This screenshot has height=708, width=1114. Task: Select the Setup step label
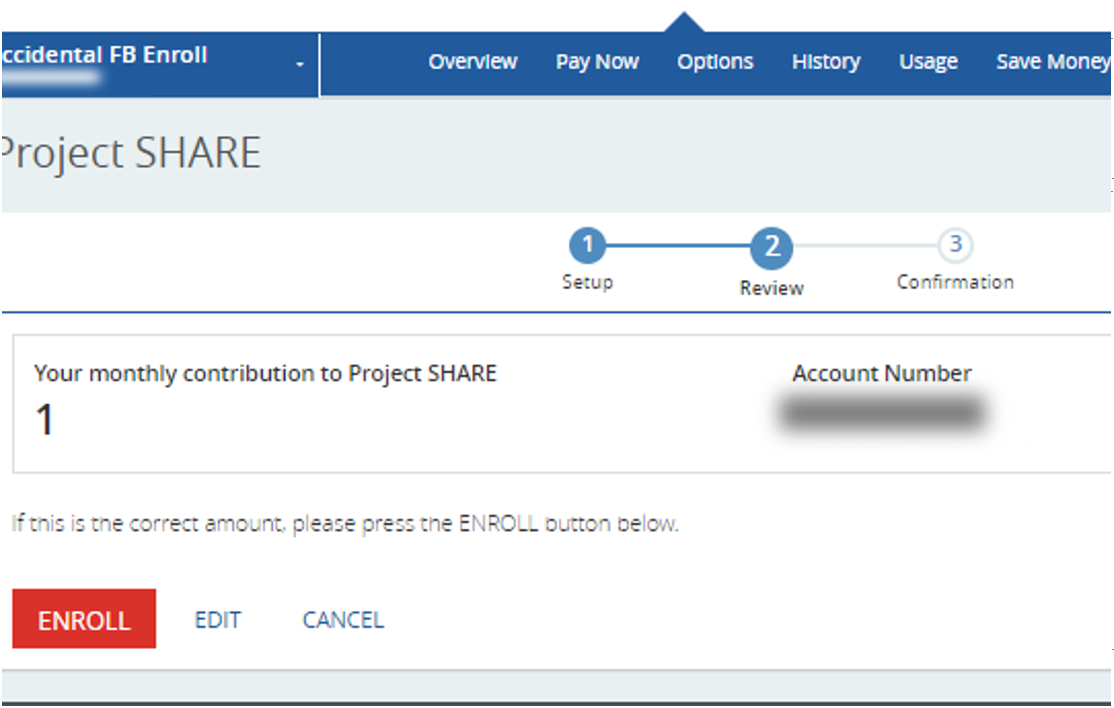click(x=587, y=282)
